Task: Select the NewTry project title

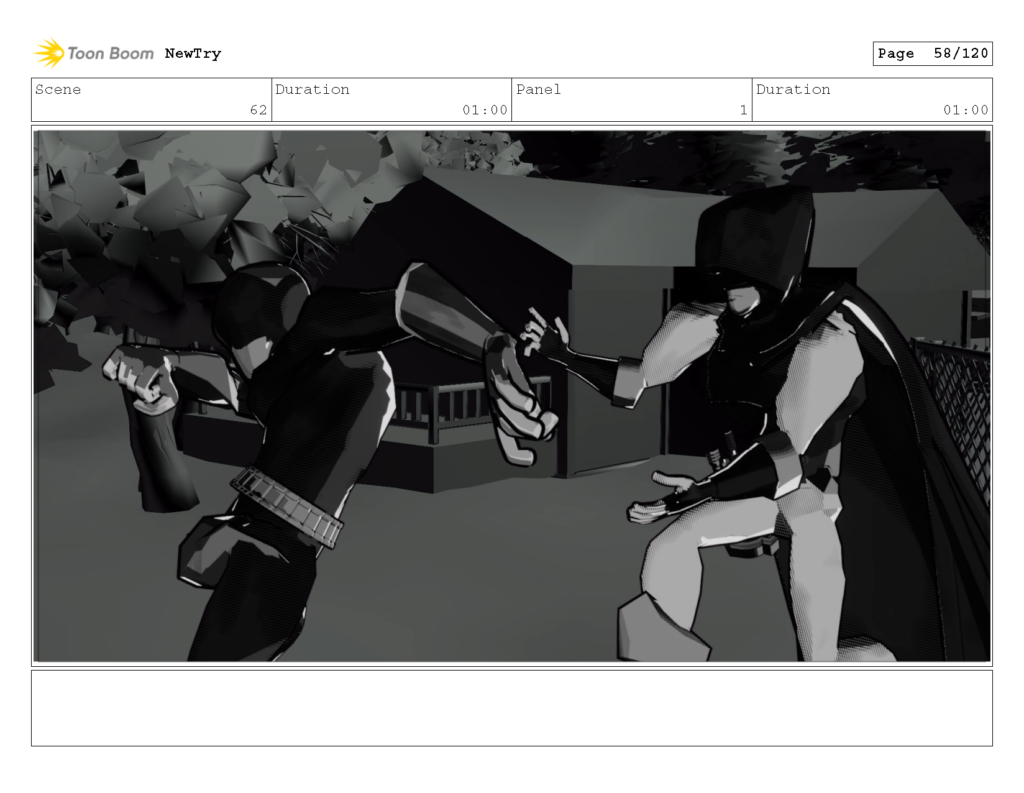Action: coord(194,54)
